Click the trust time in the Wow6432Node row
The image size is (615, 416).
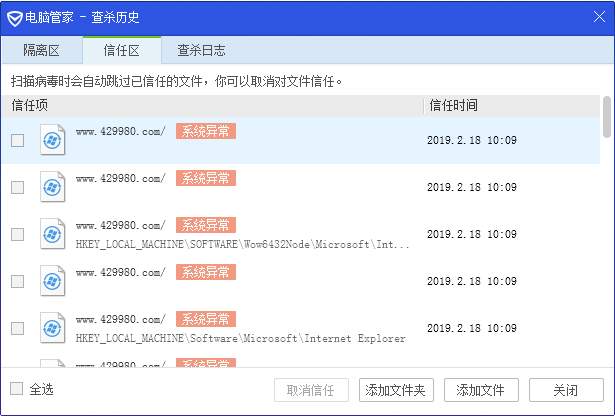point(472,234)
